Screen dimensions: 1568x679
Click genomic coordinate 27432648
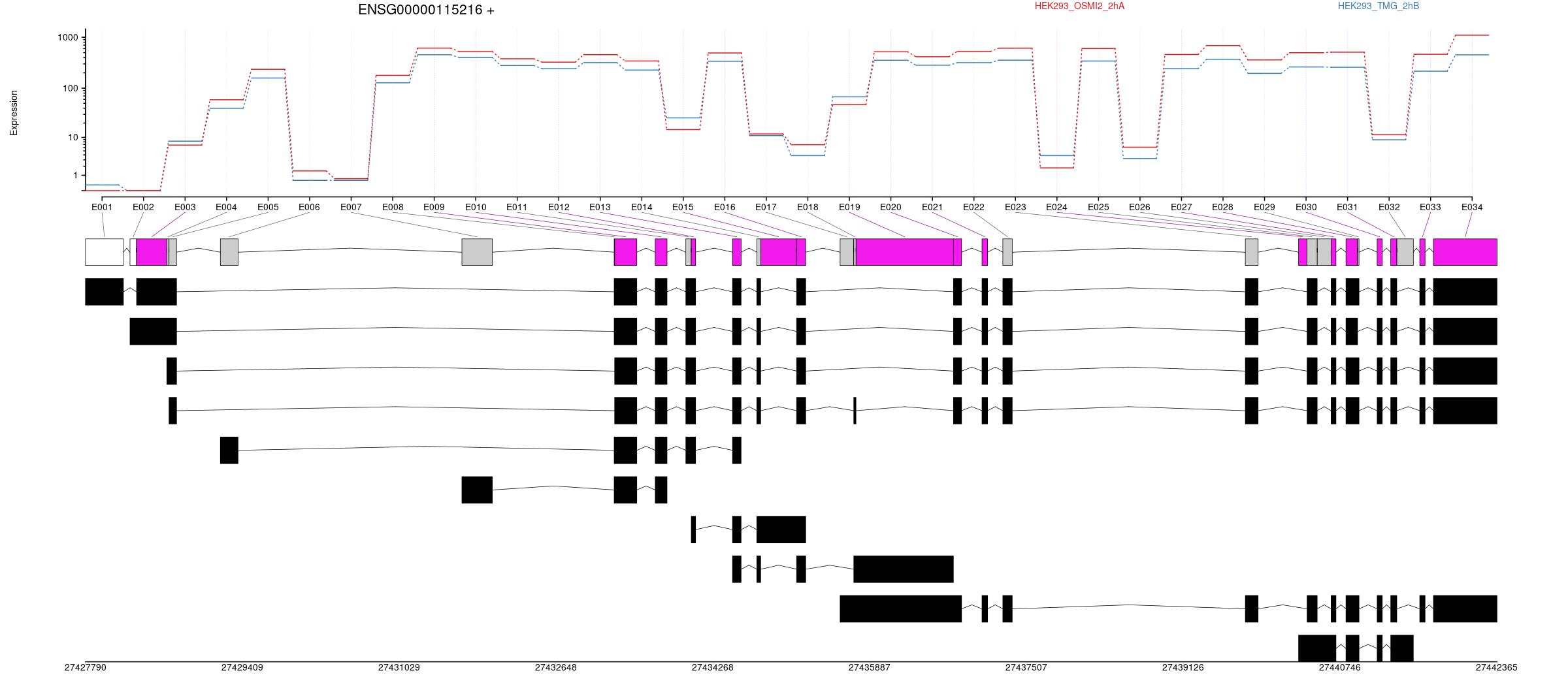click(556, 668)
